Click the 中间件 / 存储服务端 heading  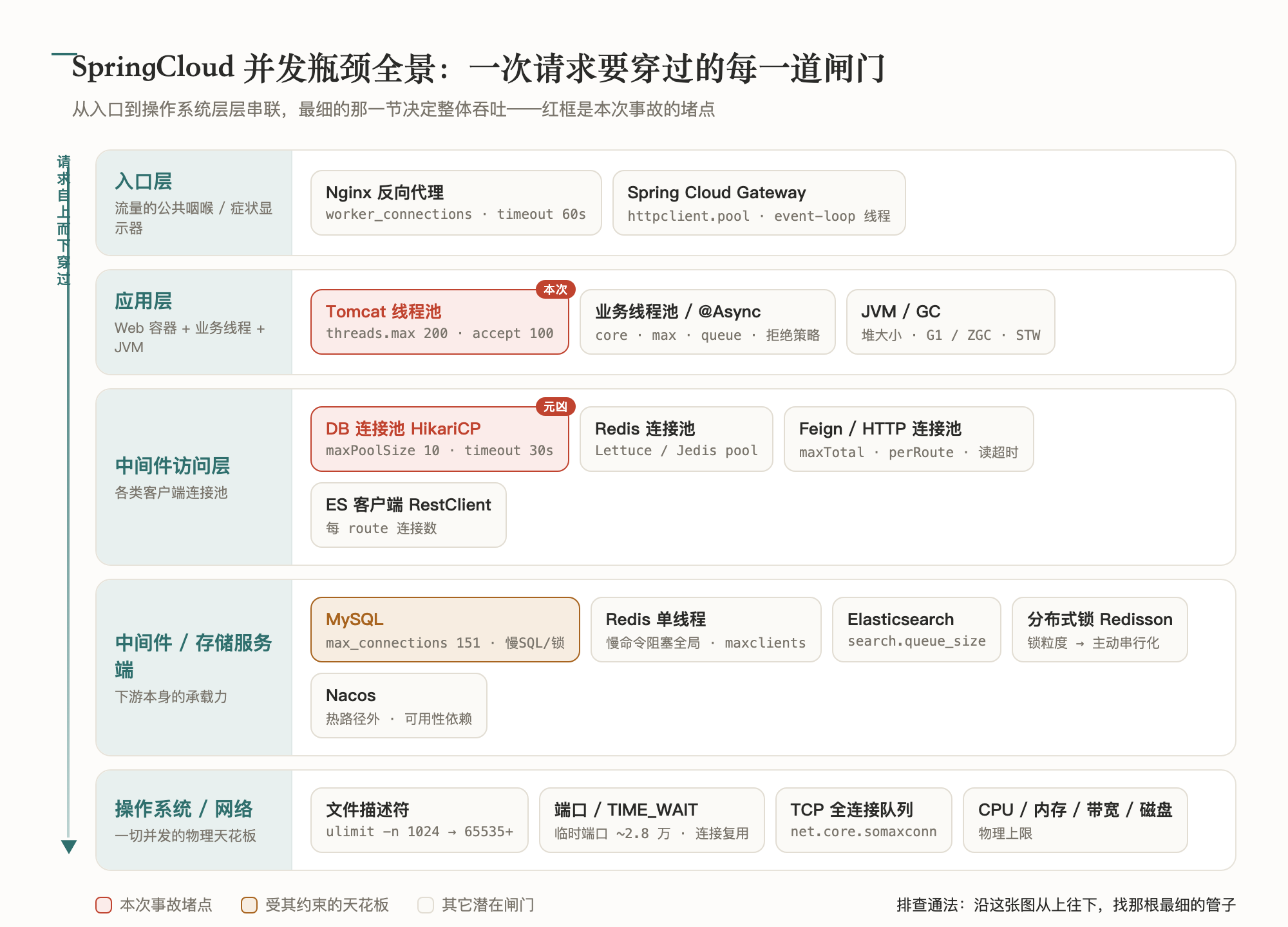(x=194, y=656)
